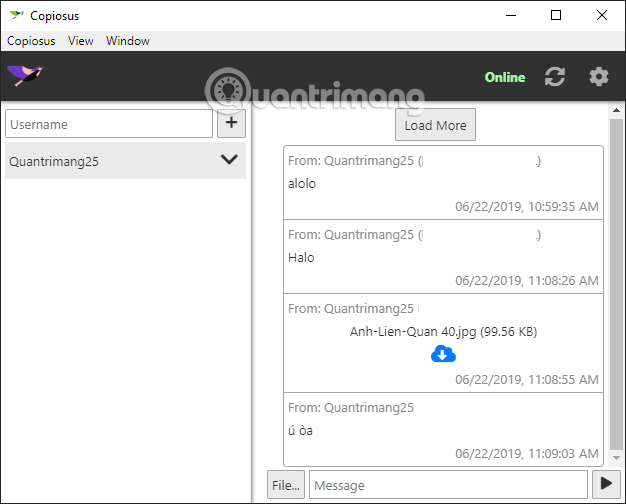This screenshot has width=626, height=504.
Task: Close the Copiosus window
Action: tap(602, 15)
